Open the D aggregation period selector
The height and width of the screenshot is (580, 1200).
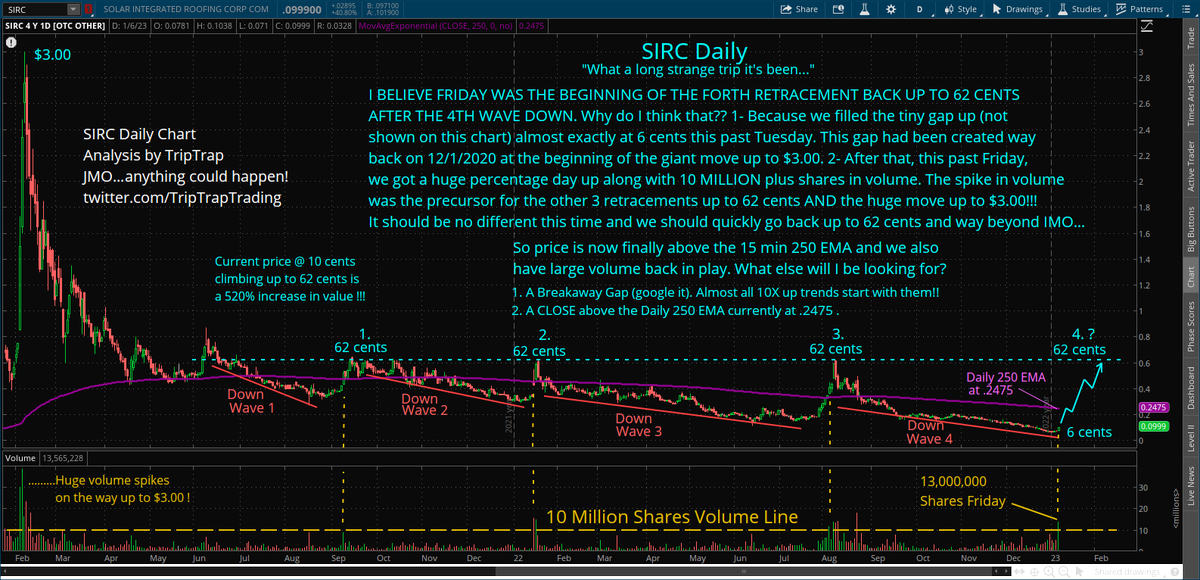pos(920,9)
